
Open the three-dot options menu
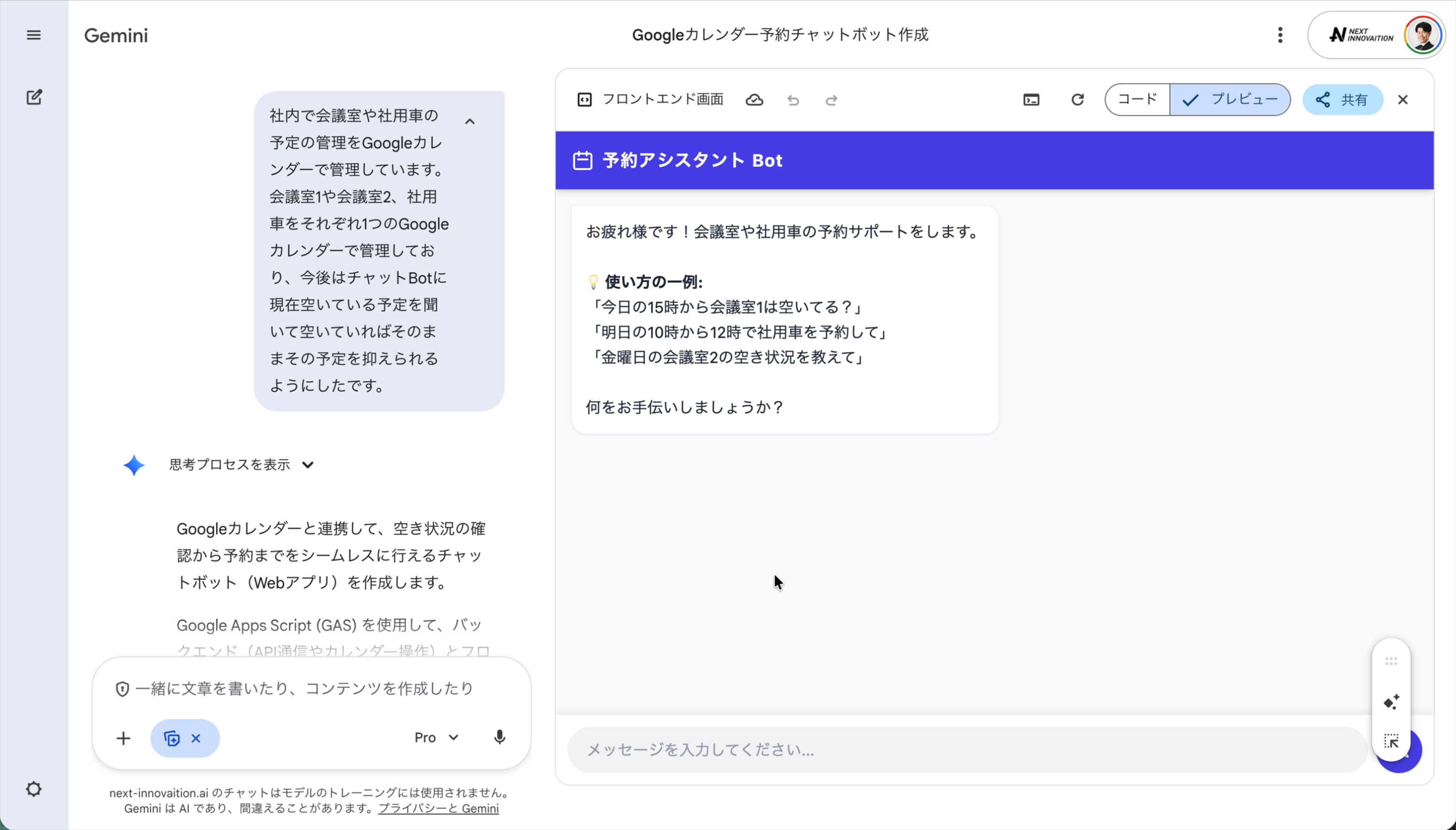[1279, 35]
